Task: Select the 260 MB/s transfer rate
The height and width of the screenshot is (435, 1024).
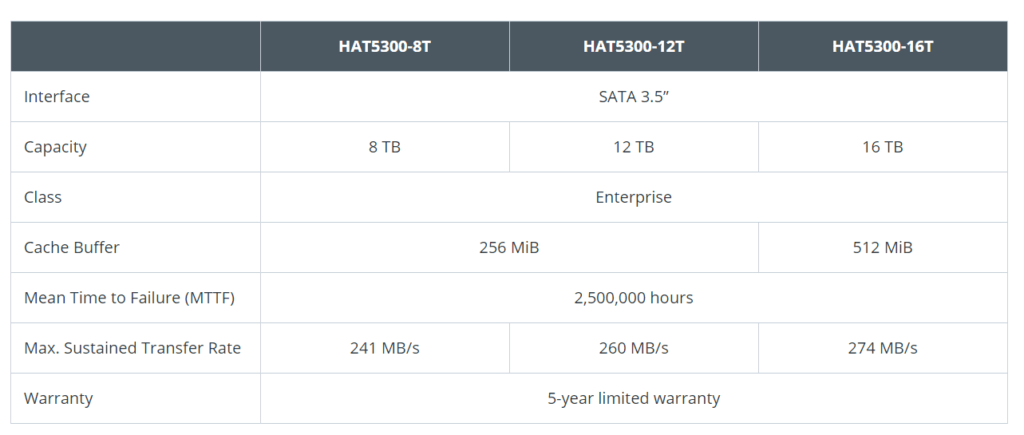Action: [x=633, y=348]
